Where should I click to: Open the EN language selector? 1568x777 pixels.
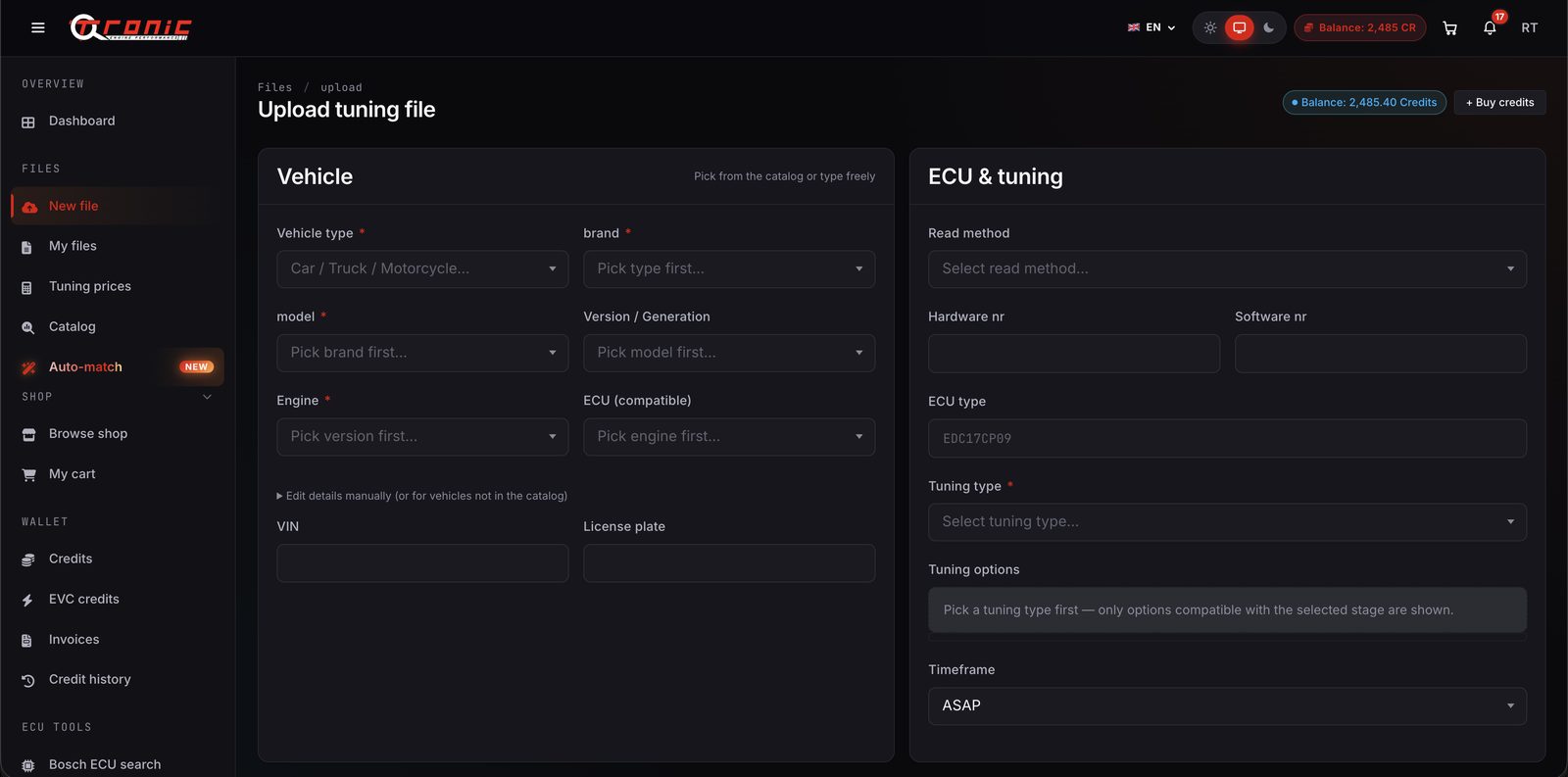1151,27
